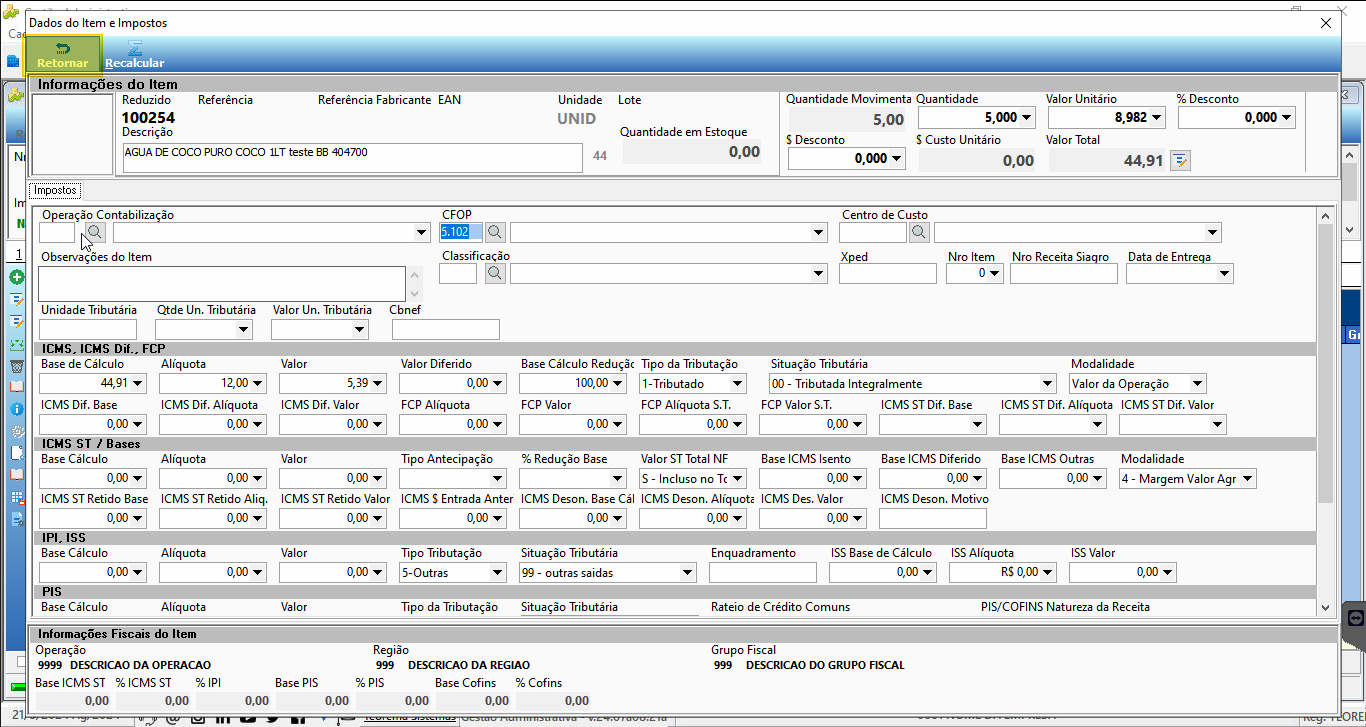This screenshot has width=1366, height=727.
Task: Open the Operação Contabilização search magnifier
Action: (x=94, y=232)
